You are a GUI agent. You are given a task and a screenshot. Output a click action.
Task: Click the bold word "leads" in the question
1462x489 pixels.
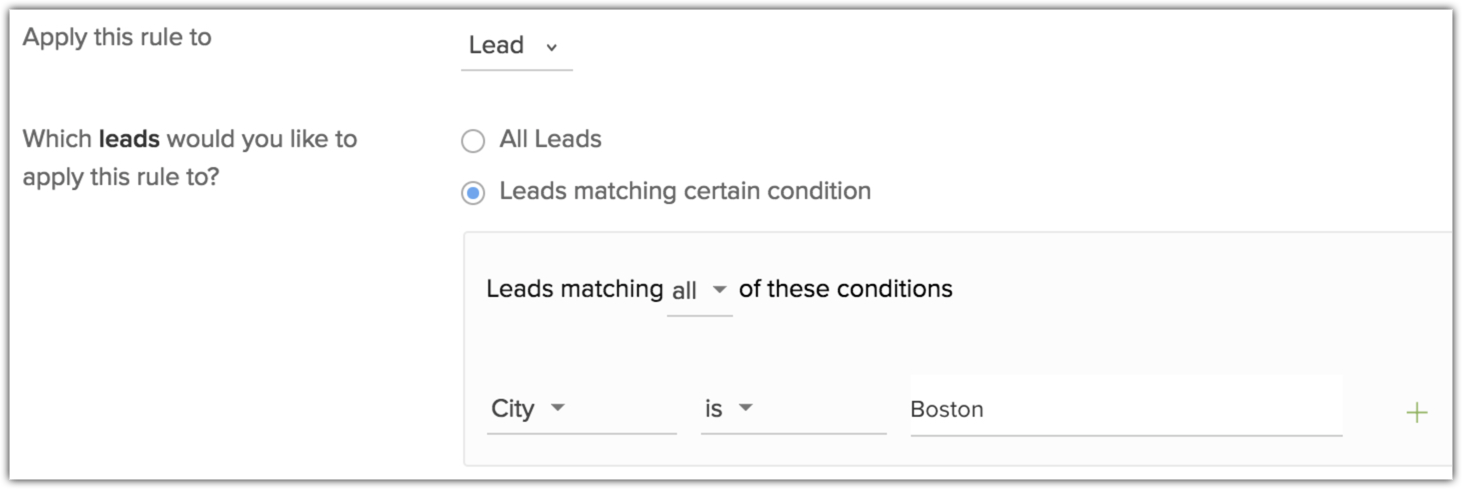click(129, 138)
